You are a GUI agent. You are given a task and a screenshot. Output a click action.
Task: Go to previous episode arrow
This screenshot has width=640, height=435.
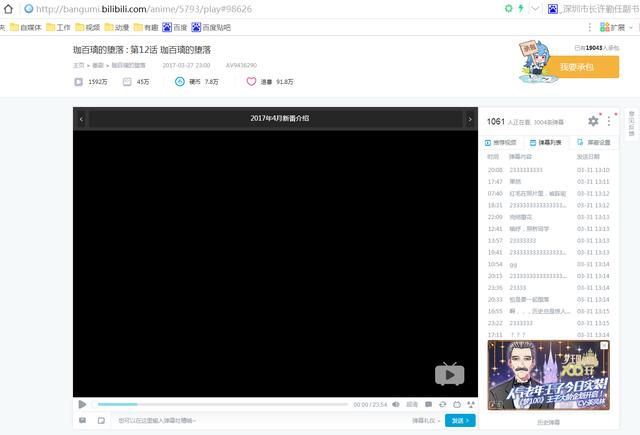[81, 119]
